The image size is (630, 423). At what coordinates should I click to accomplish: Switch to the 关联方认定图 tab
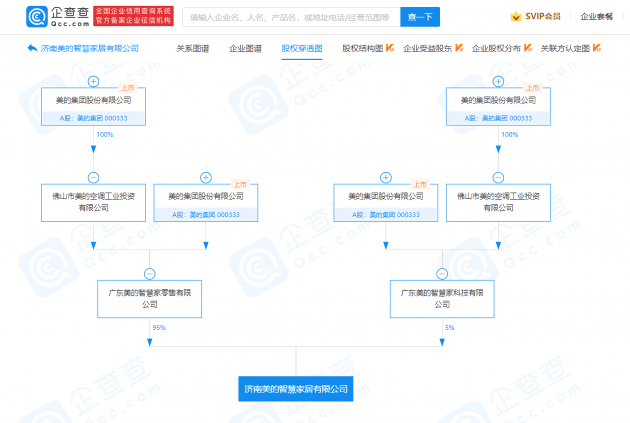pos(565,48)
